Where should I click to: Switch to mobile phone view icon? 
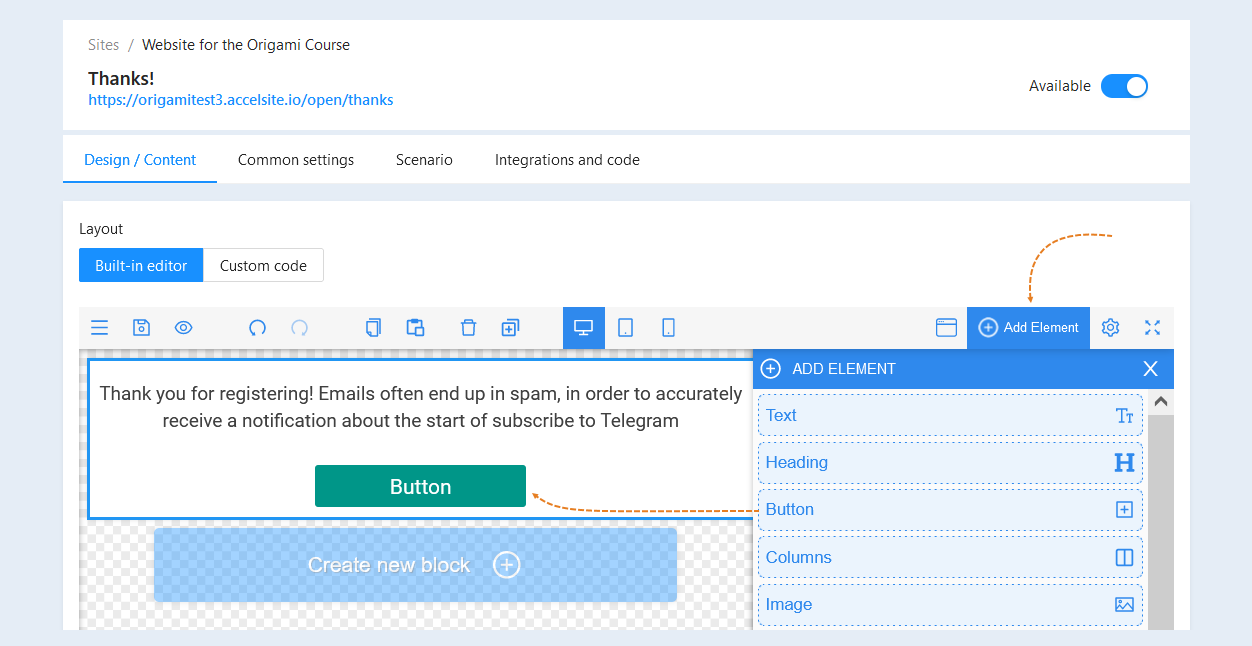point(669,328)
